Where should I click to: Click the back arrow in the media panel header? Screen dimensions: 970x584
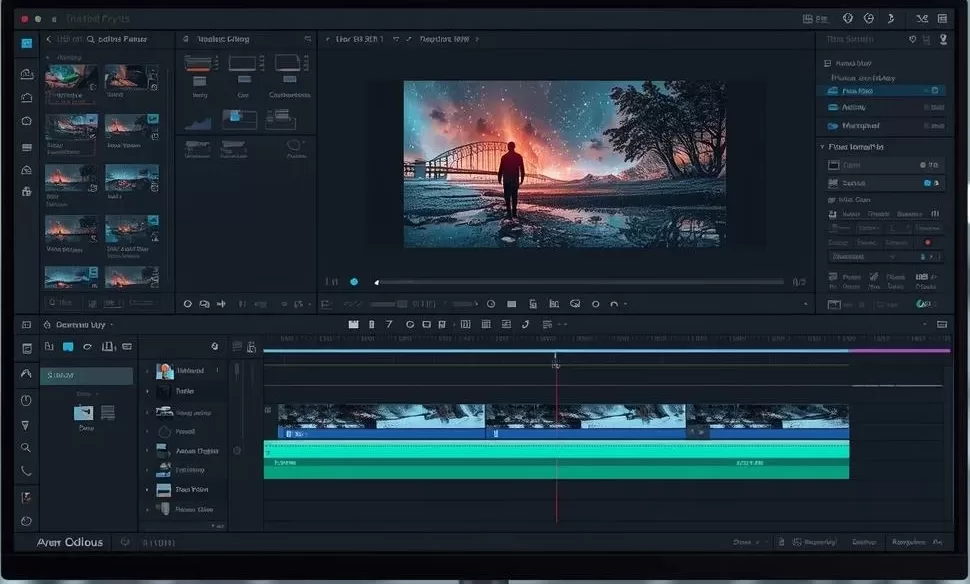point(49,39)
